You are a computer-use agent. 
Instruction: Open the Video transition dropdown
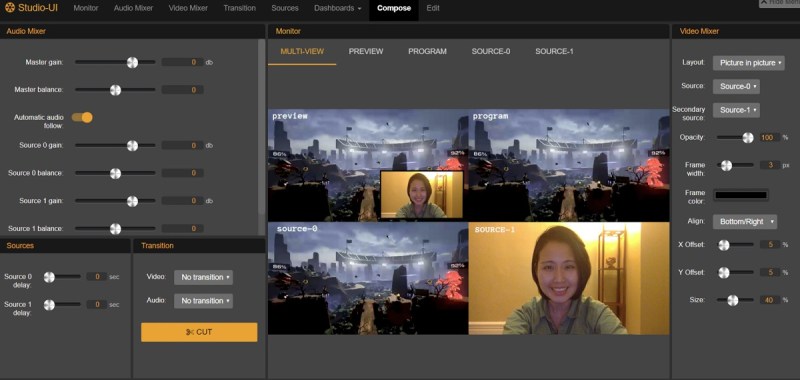click(203, 277)
